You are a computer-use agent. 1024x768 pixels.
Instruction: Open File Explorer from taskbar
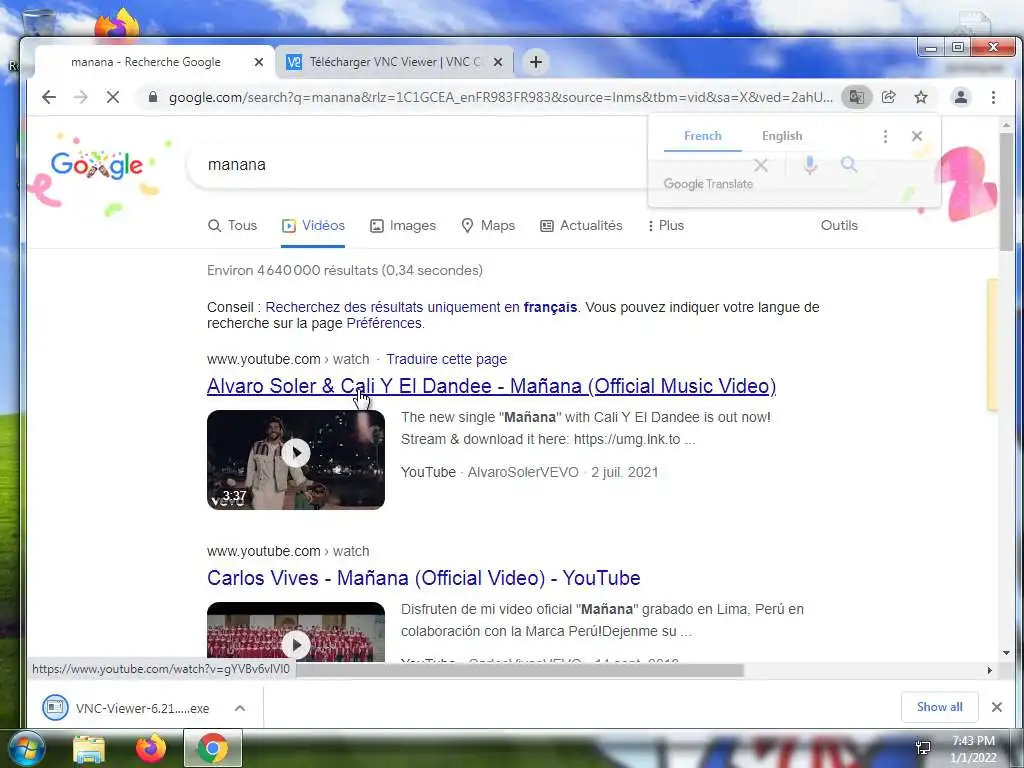click(x=89, y=749)
